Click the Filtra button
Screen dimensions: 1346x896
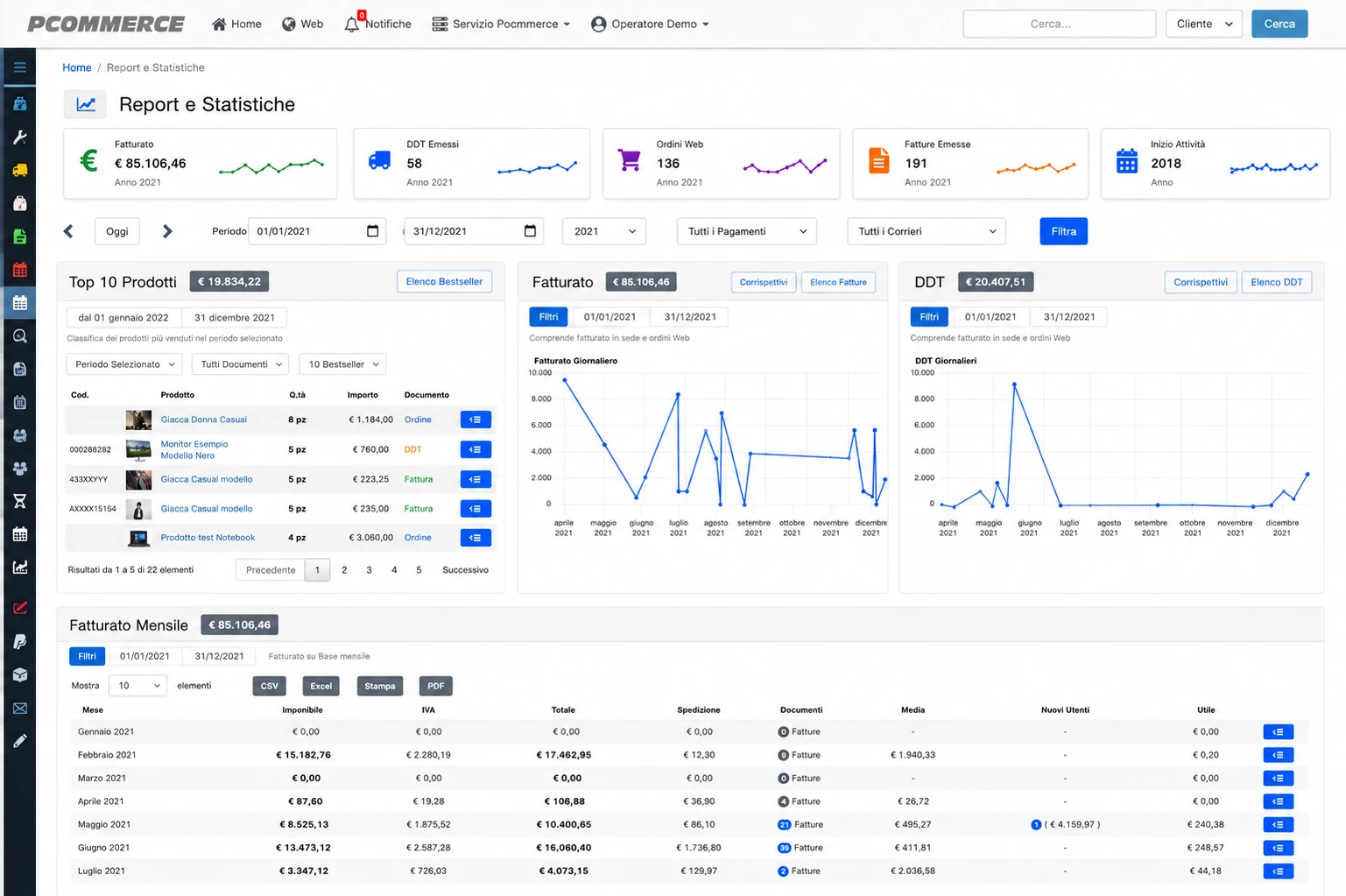pos(1064,231)
